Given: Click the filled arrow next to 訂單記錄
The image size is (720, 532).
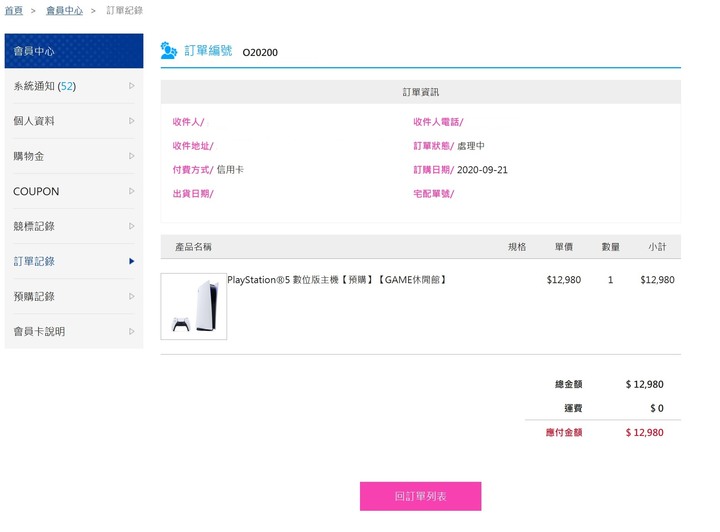Looking at the screenshot, I should (132, 261).
